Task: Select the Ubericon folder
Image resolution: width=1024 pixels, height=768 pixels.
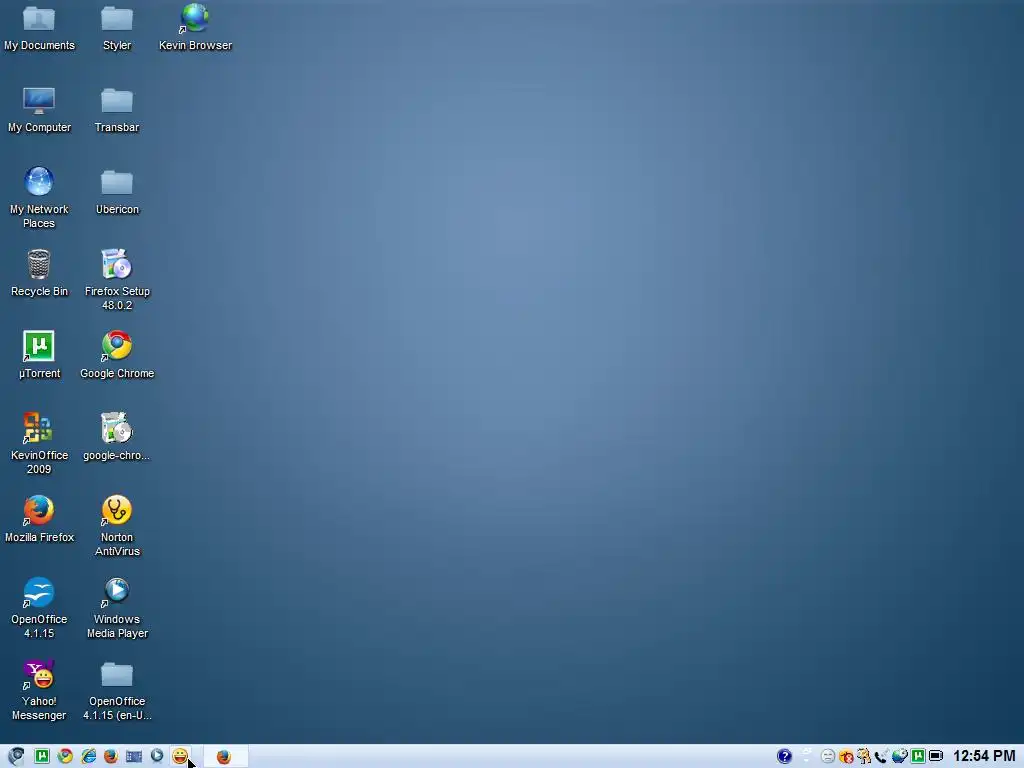Action: point(117,191)
